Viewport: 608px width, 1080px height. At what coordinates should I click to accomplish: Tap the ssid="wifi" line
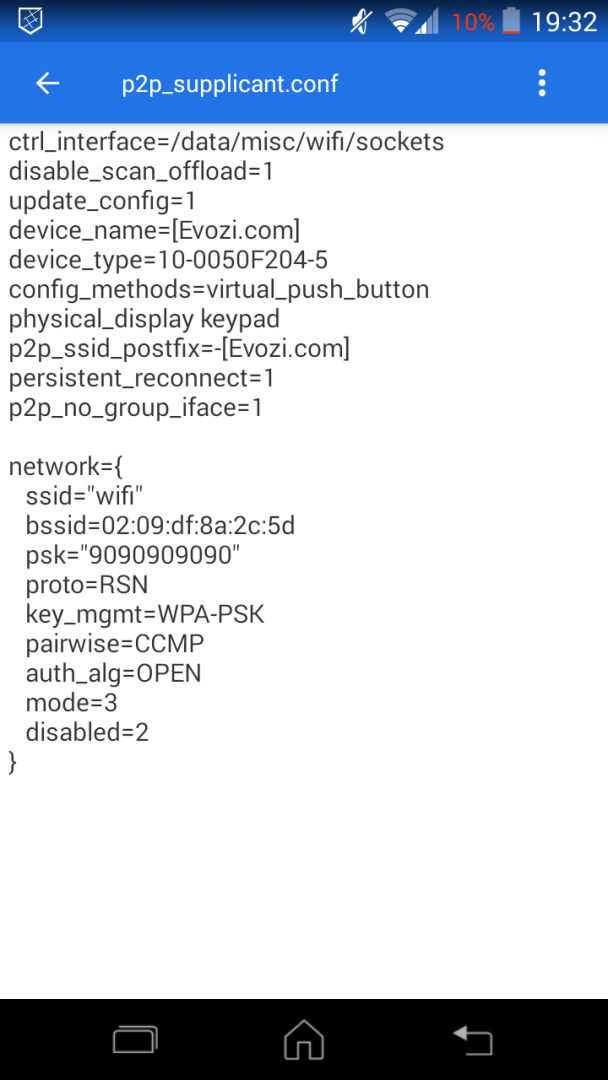point(85,495)
